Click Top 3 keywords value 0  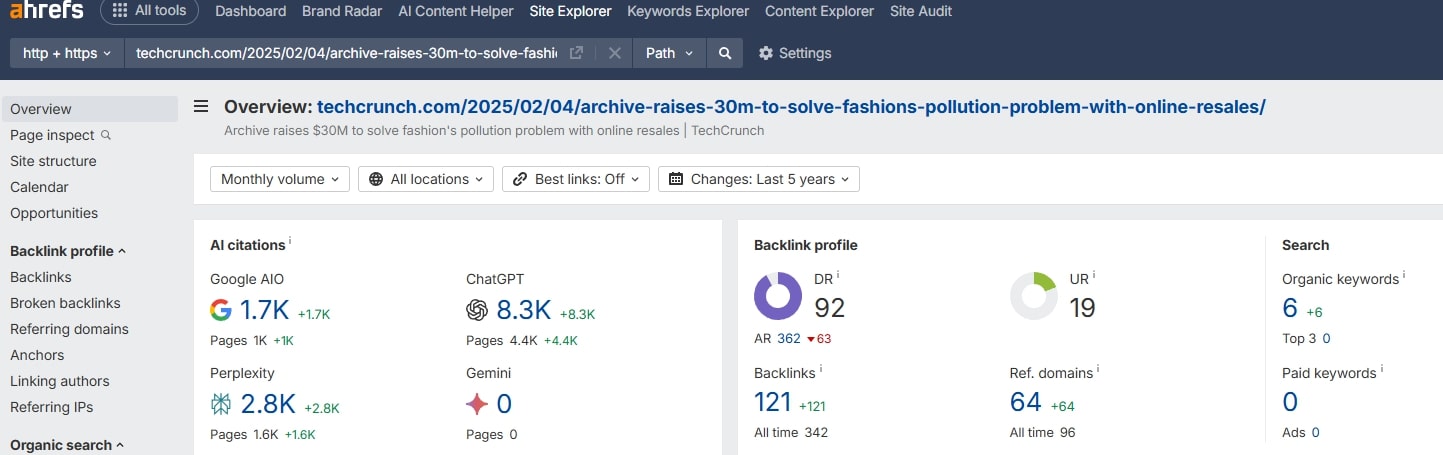click(1326, 338)
